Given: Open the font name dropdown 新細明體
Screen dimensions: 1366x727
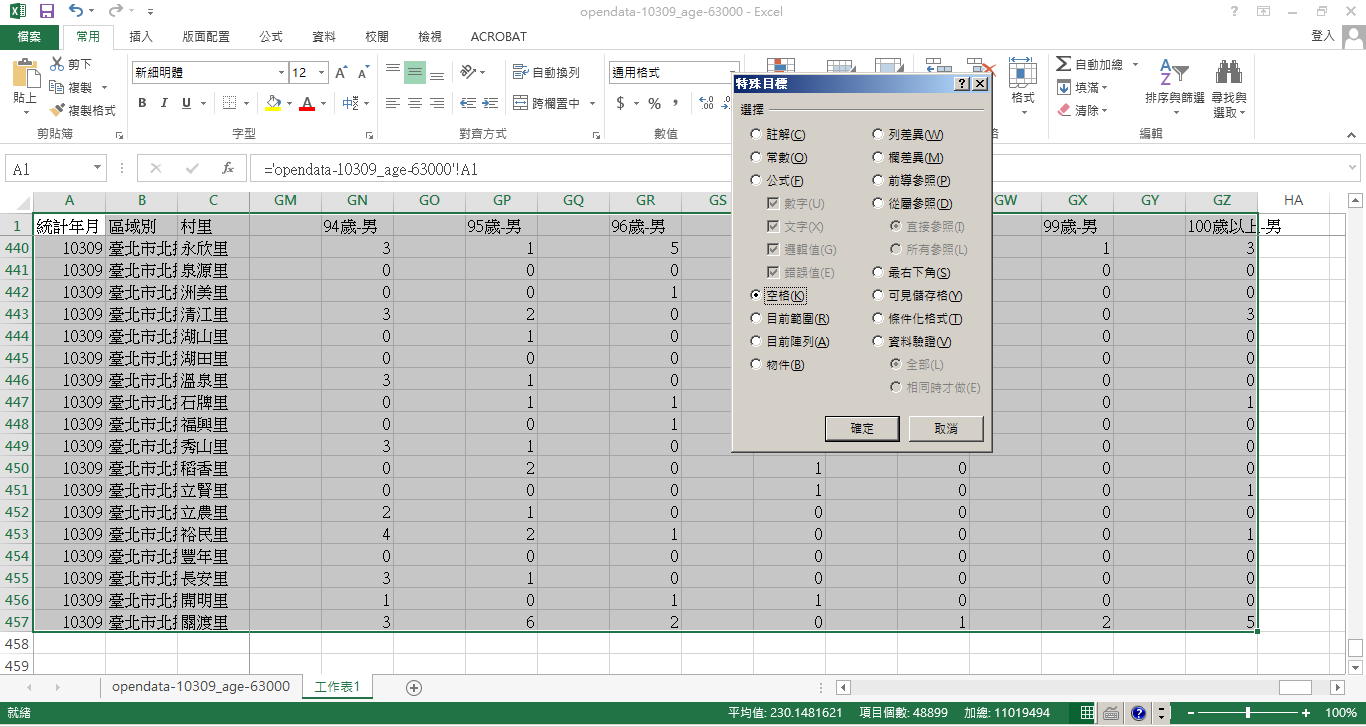Looking at the screenshot, I should coord(281,73).
